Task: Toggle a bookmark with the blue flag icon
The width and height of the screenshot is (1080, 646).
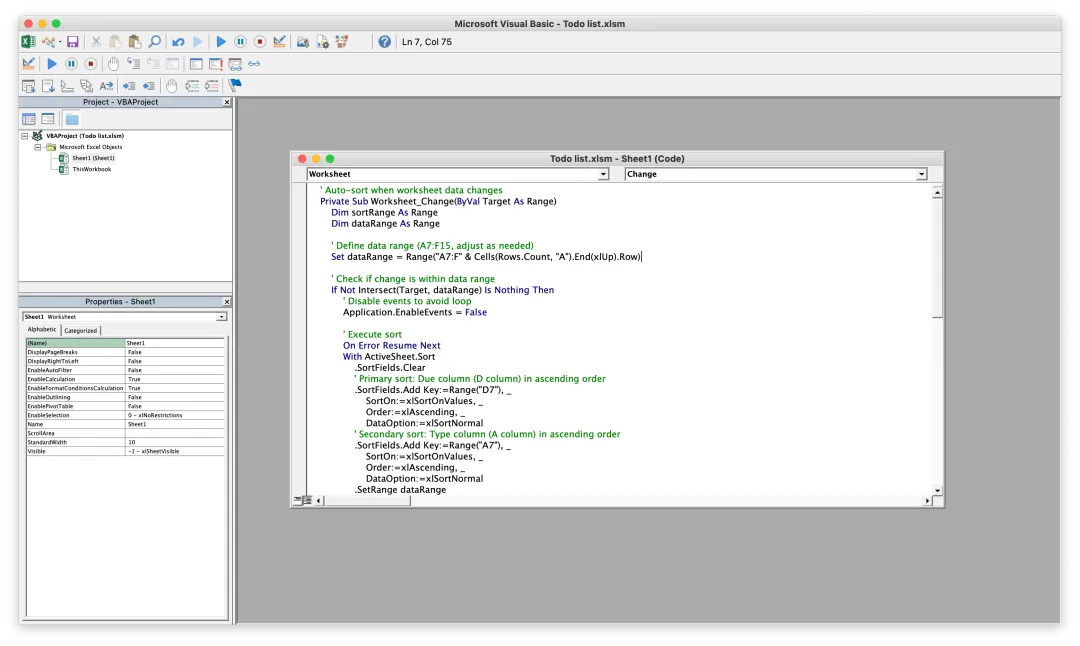Action: 235,85
